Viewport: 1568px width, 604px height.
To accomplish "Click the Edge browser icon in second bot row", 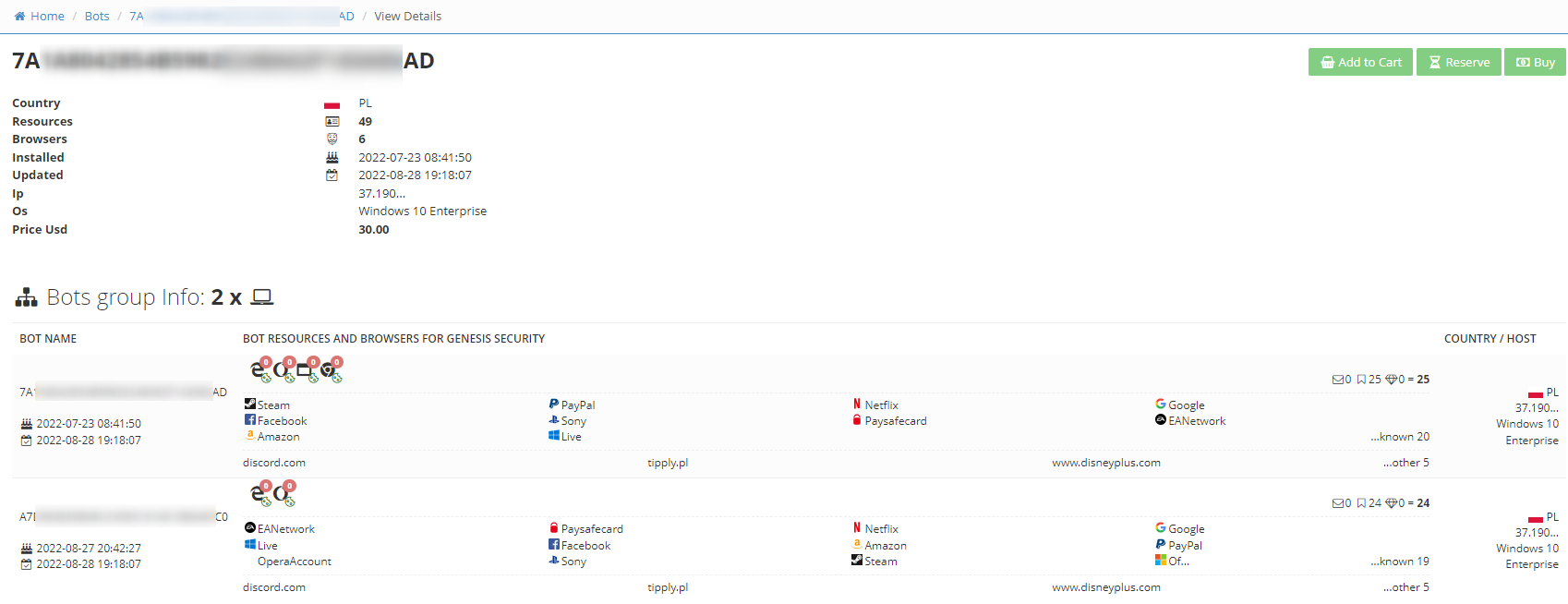I will (x=259, y=493).
